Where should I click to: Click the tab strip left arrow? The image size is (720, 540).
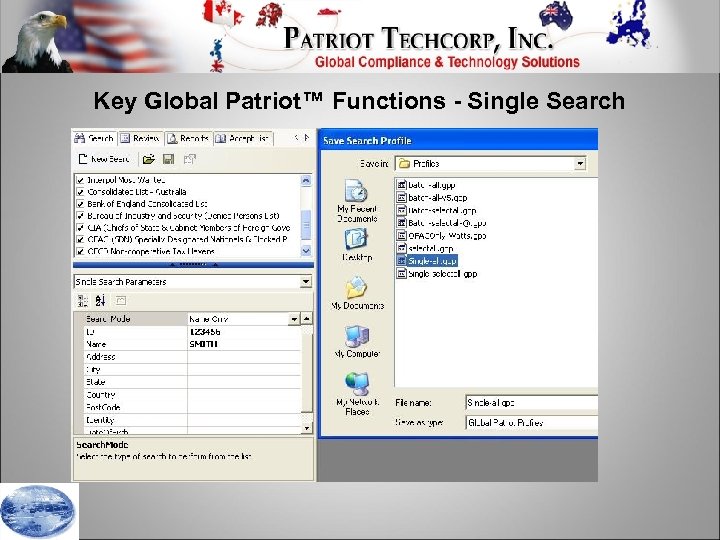pos(296,137)
